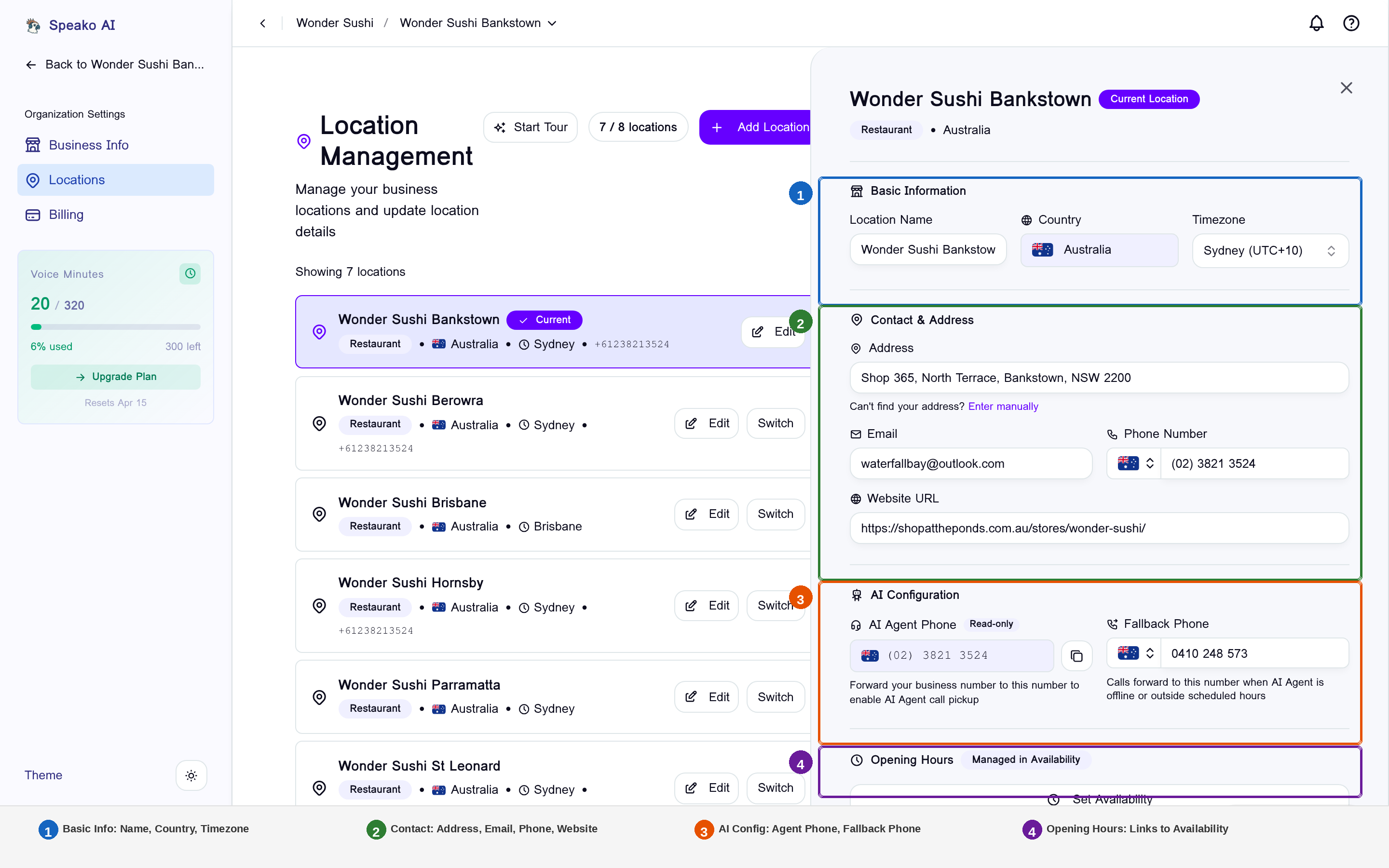Click the Enter manually address link

coord(1003,407)
